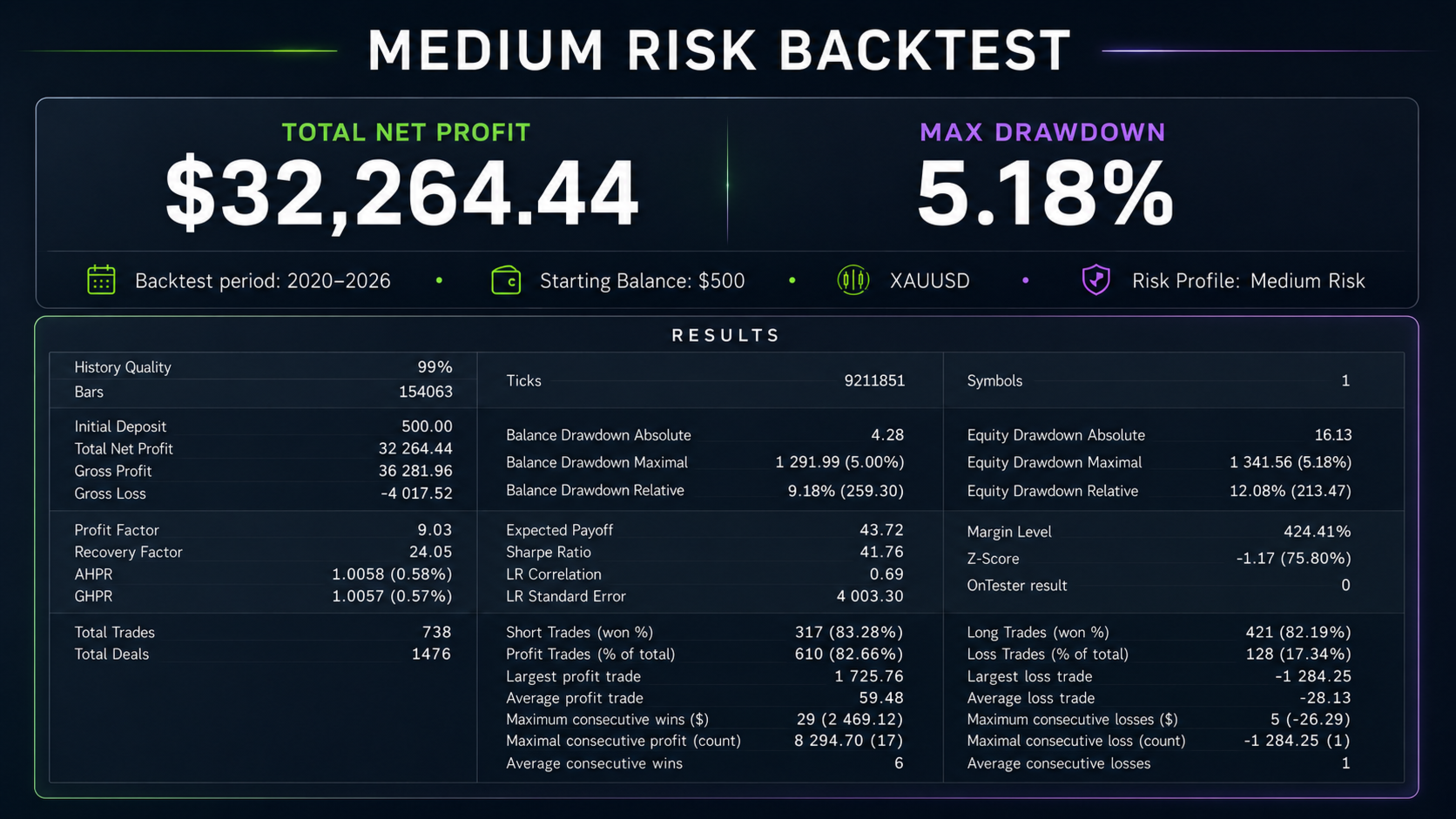Click the purple shield Risk Profile icon
The height and width of the screenshot is (819, 1456).
tap(1095, 280)
